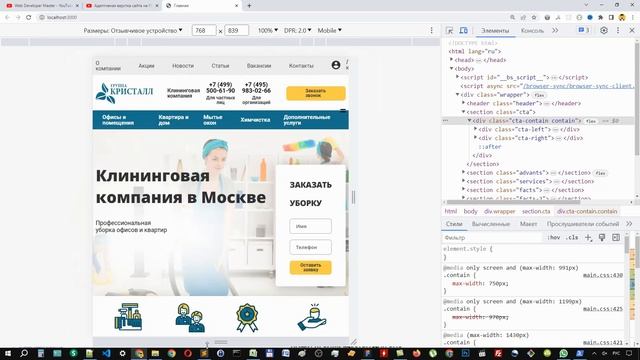
Task: Expand the head element node
Action: (x=451, y=60)
